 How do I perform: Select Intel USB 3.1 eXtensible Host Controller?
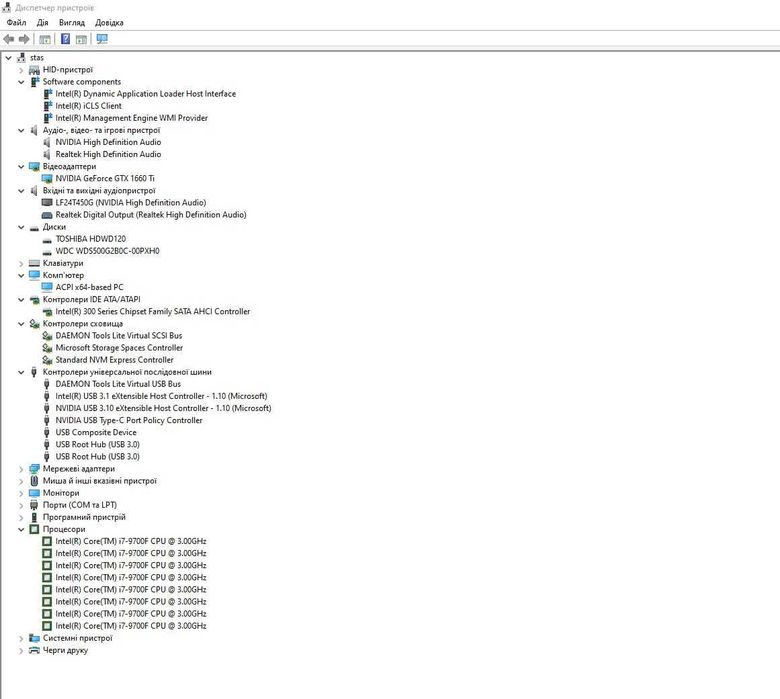tap(161, 396)
